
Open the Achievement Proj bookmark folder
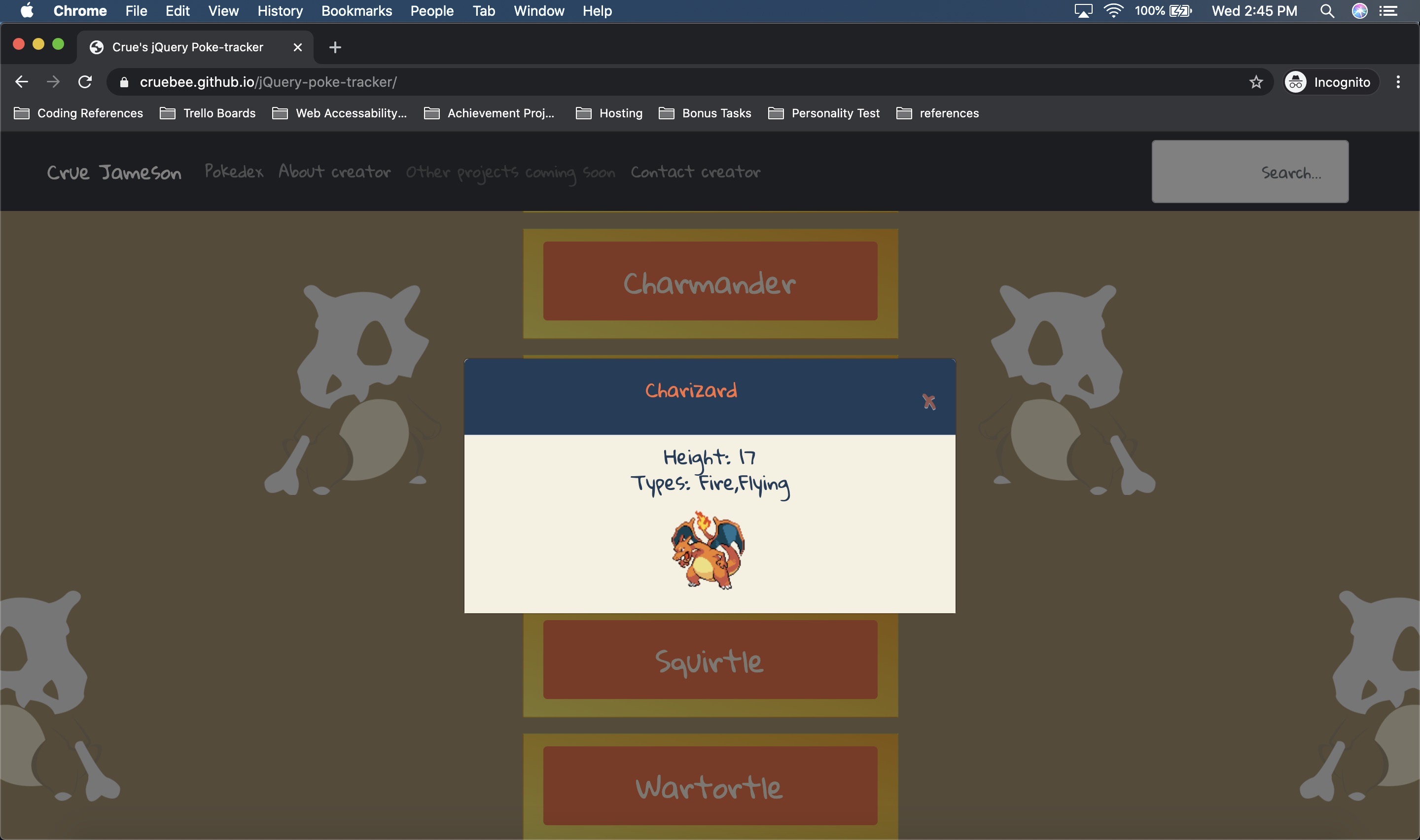pyautogui.click(x=490, y=113)
